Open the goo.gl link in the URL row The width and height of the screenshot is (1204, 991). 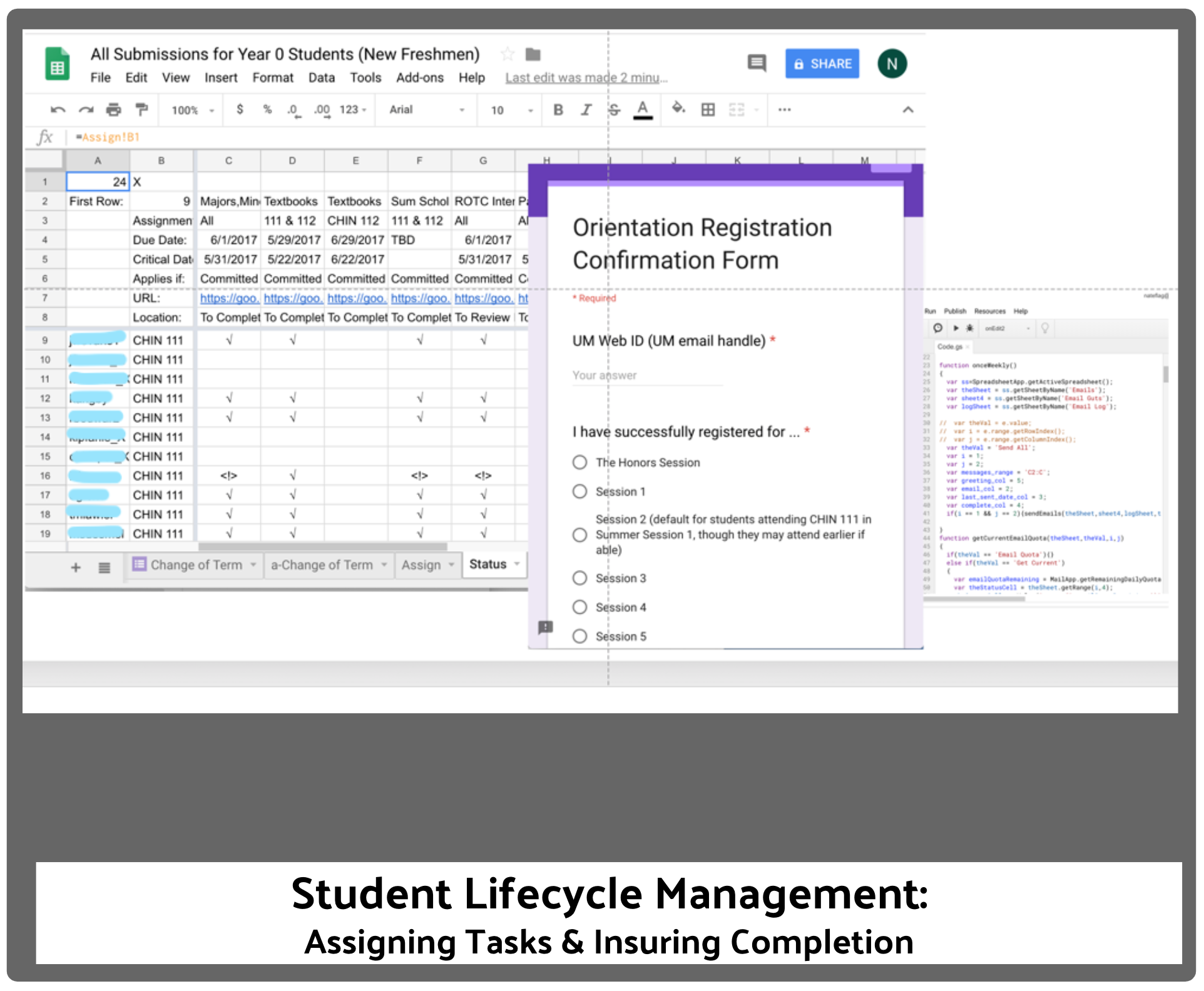tap(229, 298)
